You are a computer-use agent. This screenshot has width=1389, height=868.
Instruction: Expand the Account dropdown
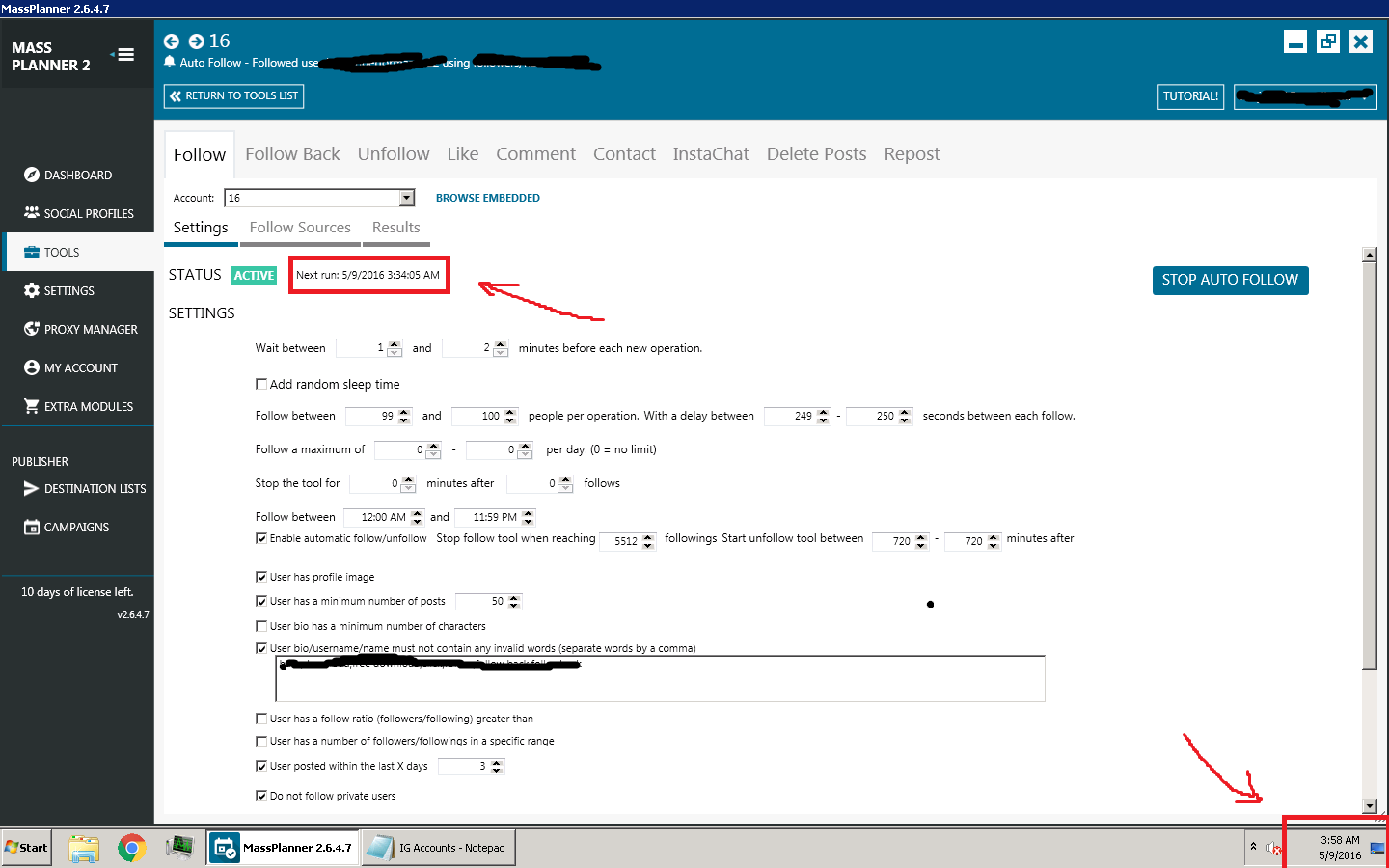(x=407, y=198)
